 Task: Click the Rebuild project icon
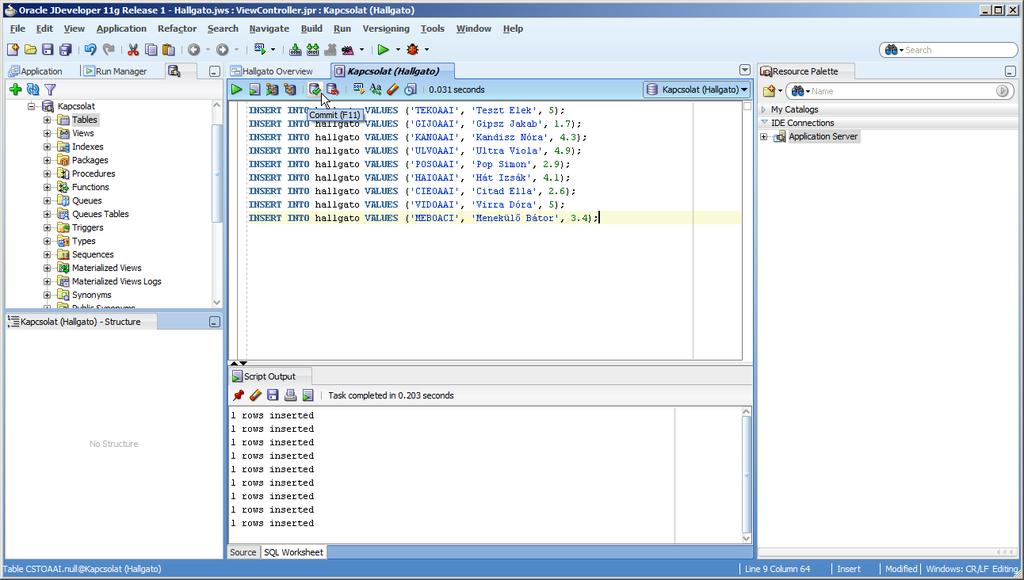313,50
